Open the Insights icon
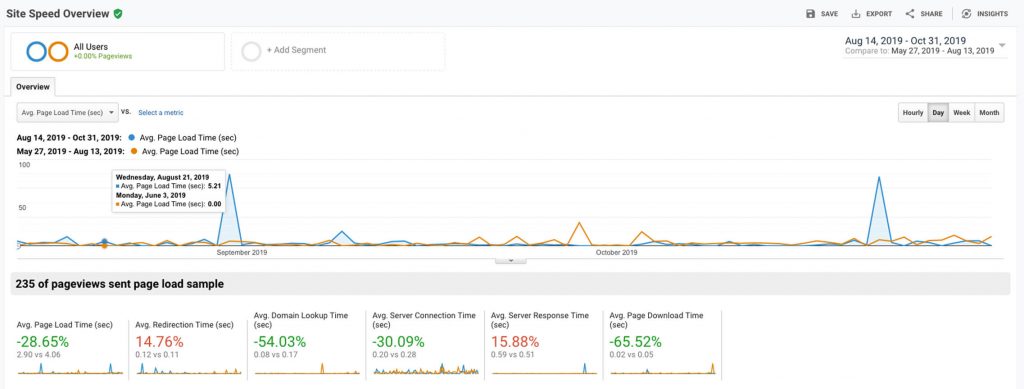Image resolution: width=1024 pixels, height=389 pixels. [x=967, y=14]
